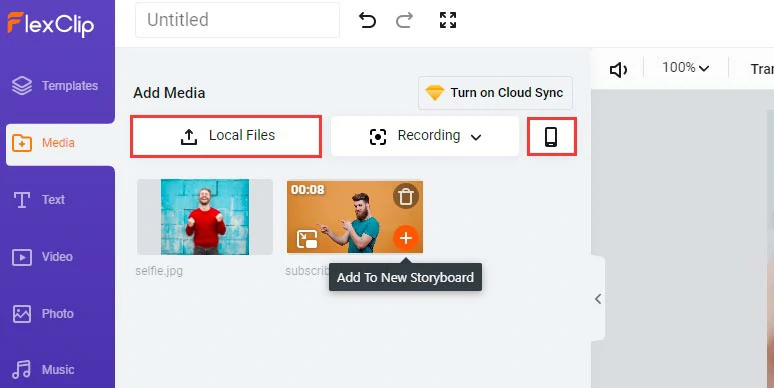
Task: Add the video clip to new storyboard
Action: (406, 238)
